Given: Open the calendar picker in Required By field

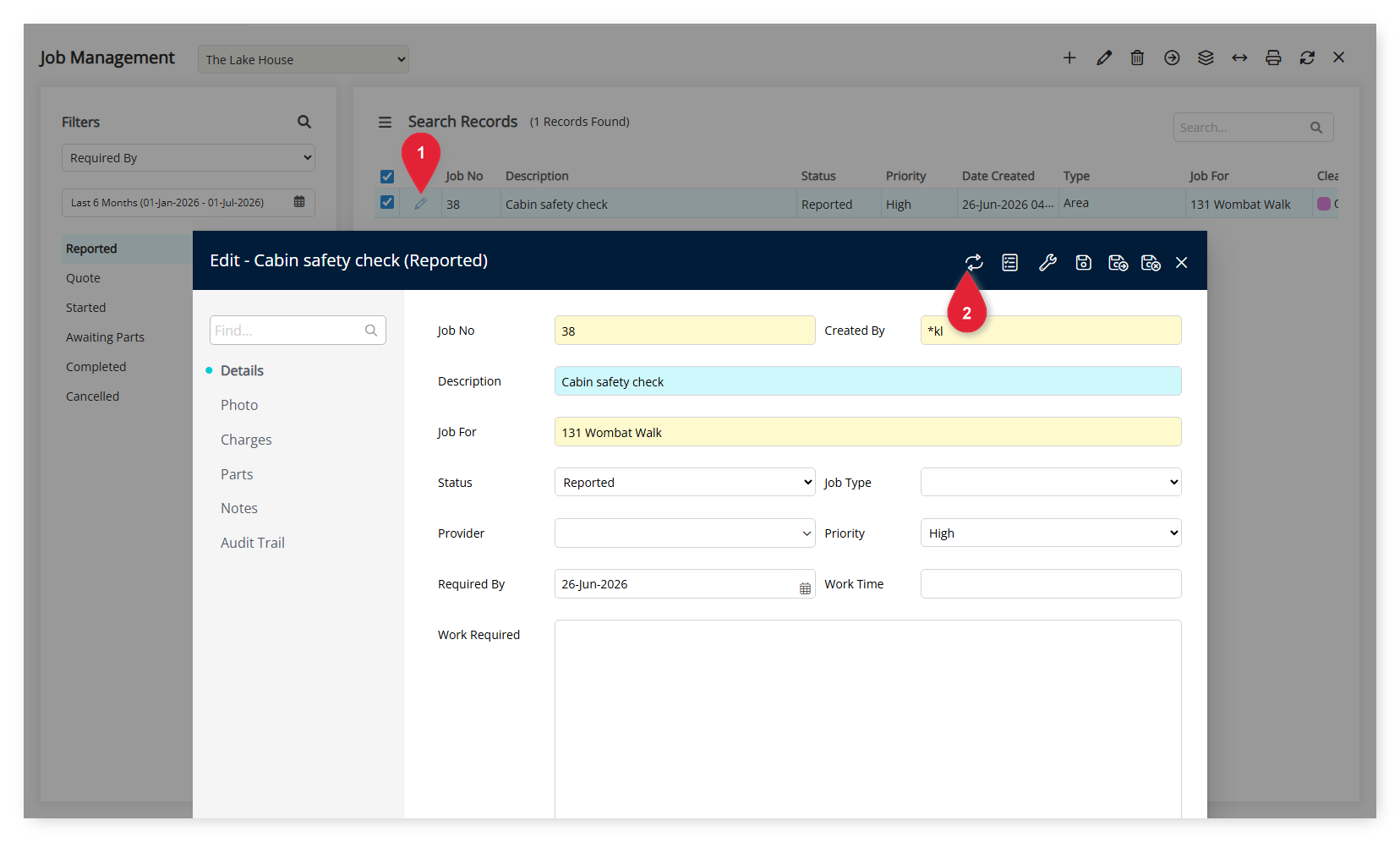Looking at the screenshot, I should pyautogui.click(x=805, y=588).
